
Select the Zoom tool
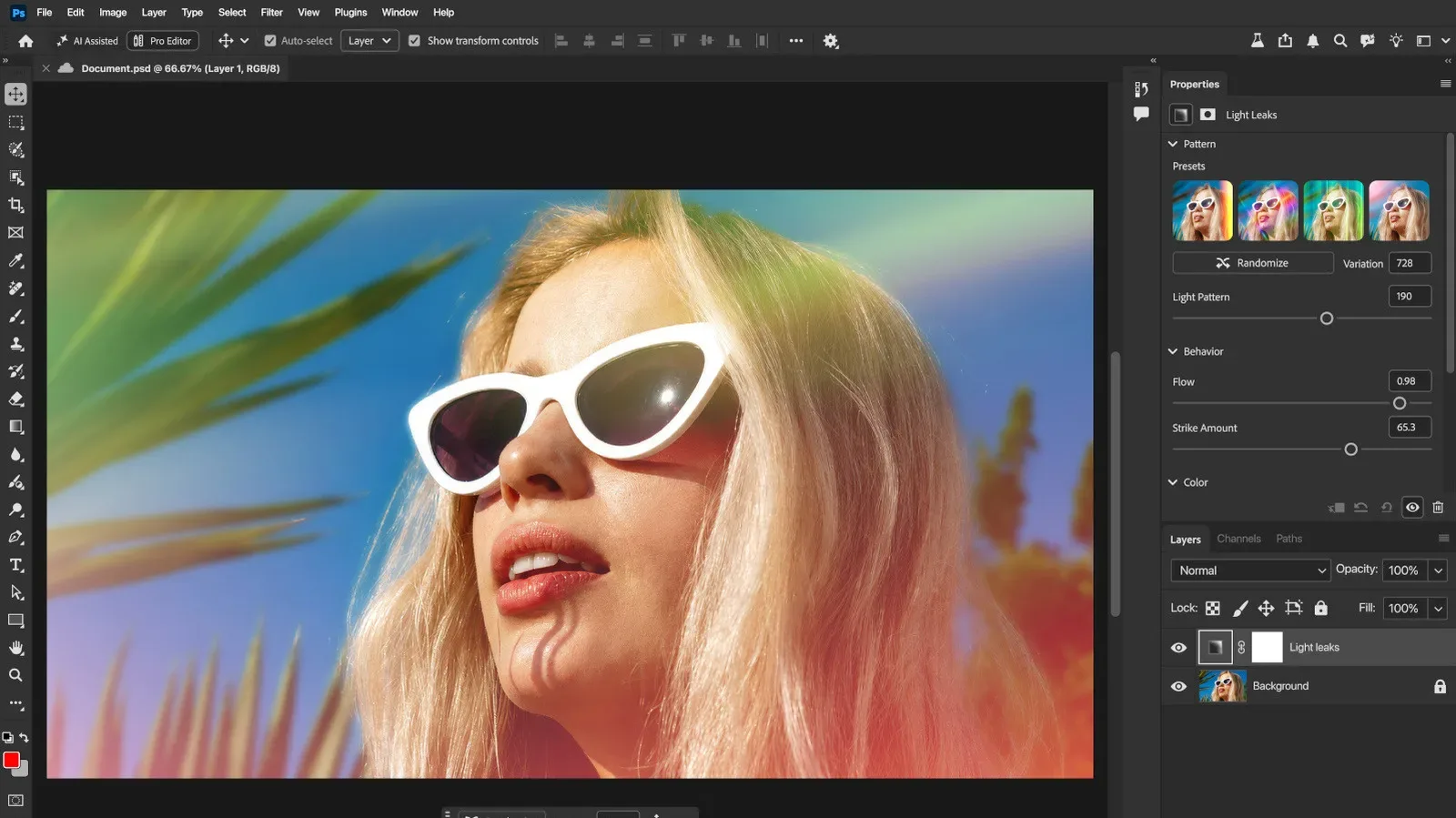[15, 675]
